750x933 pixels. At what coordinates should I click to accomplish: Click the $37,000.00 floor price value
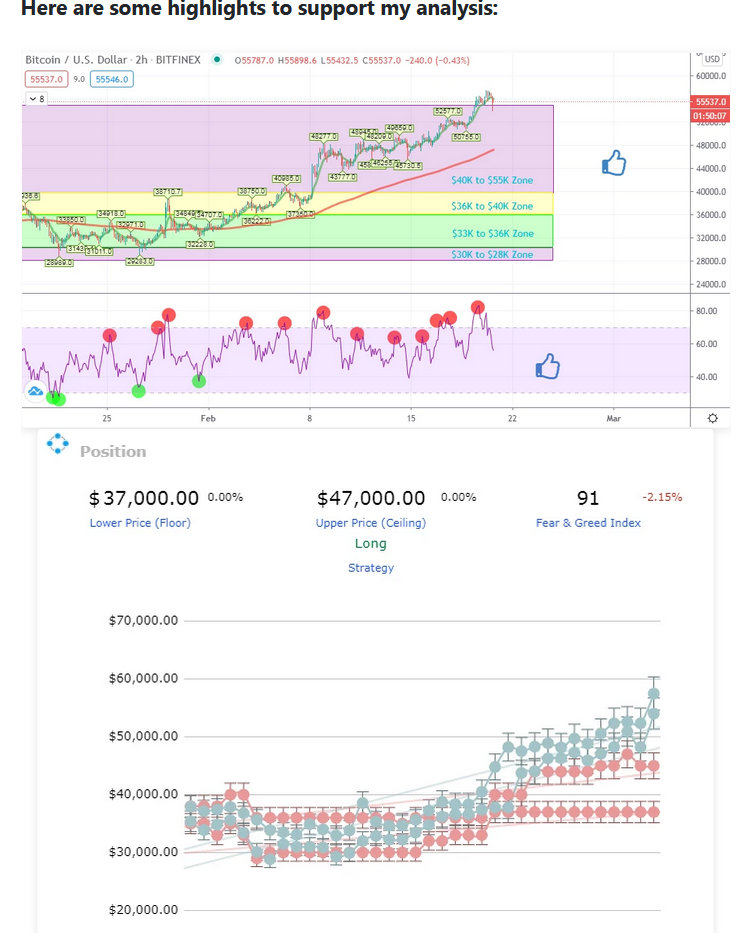click(x=143, y=498)
